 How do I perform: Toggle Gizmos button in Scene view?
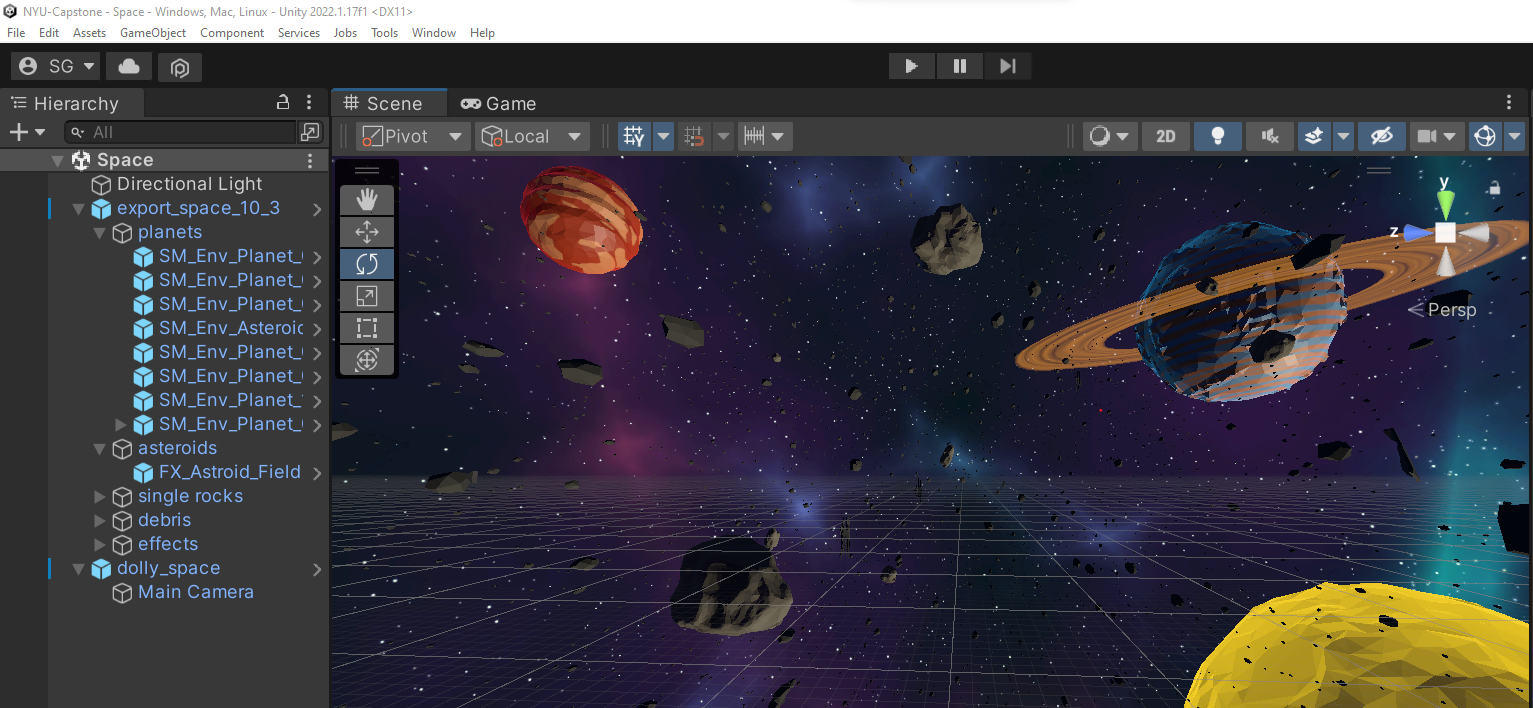click(1486, 136)
